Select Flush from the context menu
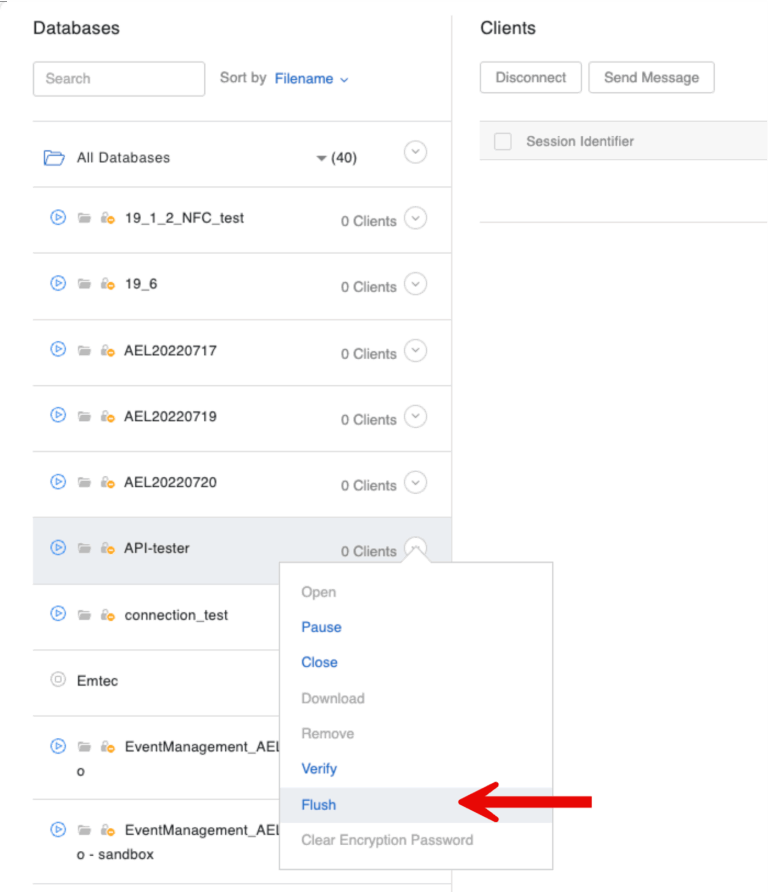The image size is (768, 892). click(319, 804)
